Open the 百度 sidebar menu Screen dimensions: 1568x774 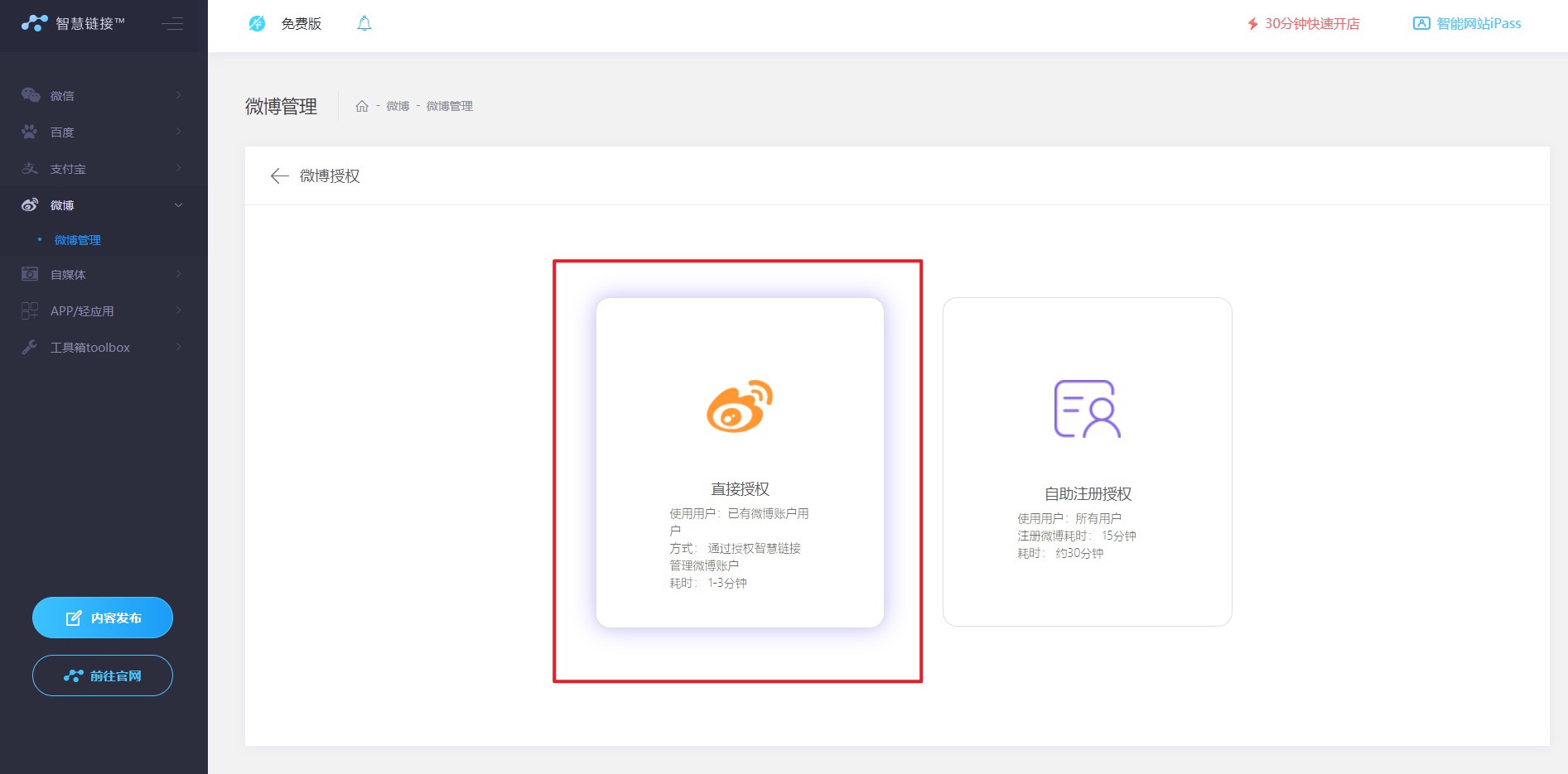pos(104,132)
